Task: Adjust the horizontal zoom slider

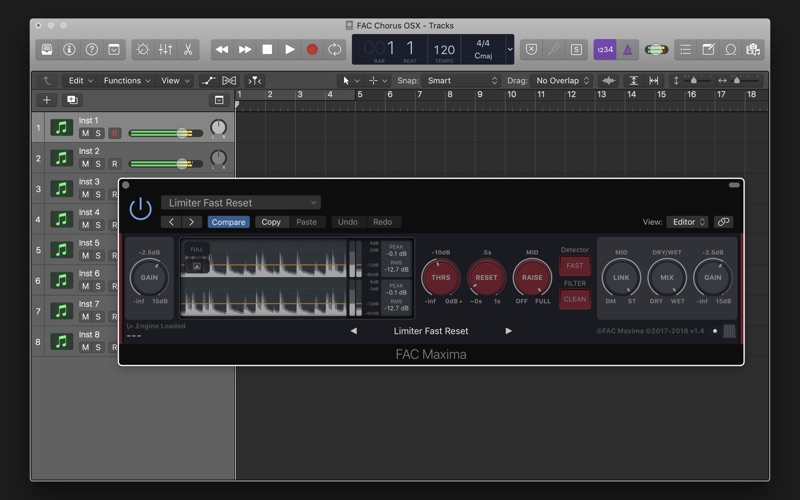Action: coord(737,81)
